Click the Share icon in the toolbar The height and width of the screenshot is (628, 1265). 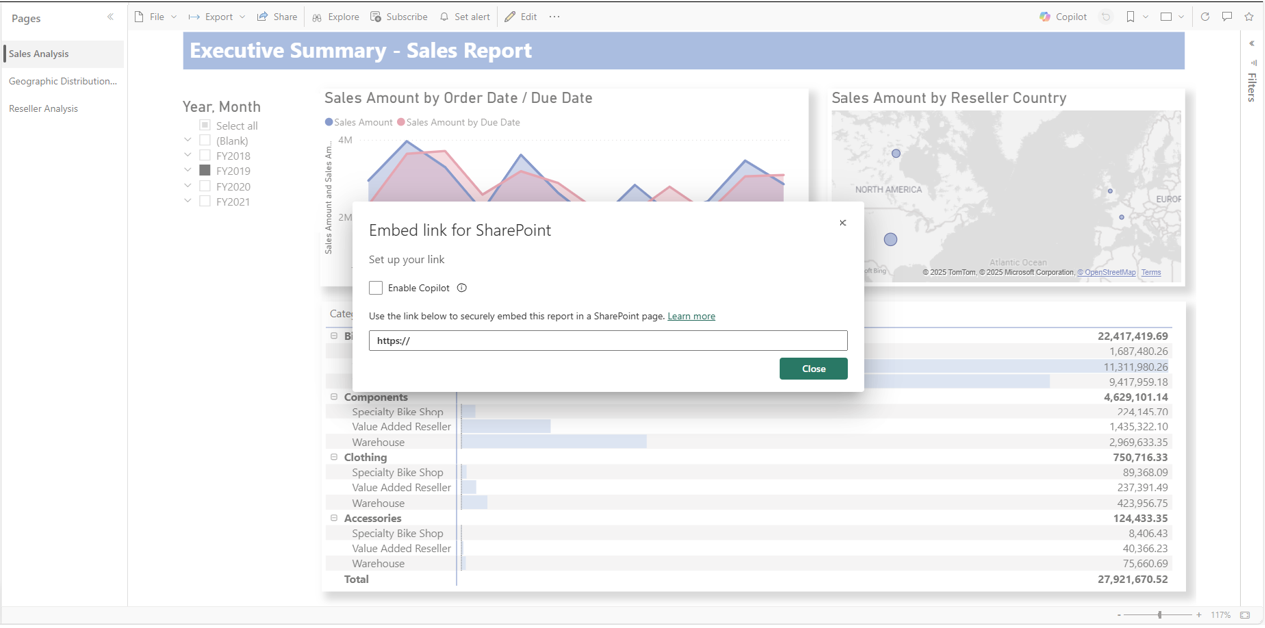point(277,16)
